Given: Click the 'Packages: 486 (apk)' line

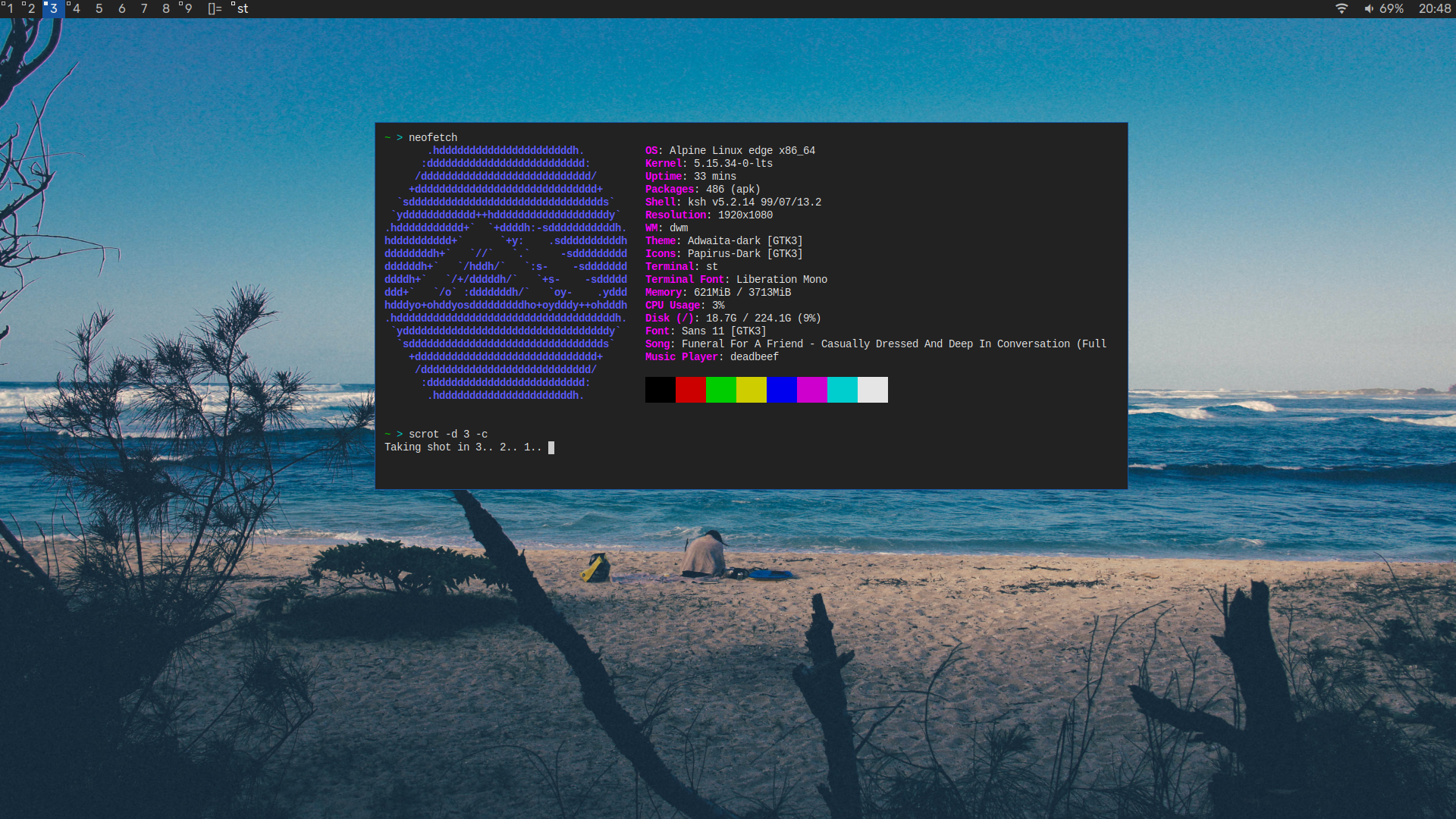Looking at the screenshot, I should click(x=703, y=189).
